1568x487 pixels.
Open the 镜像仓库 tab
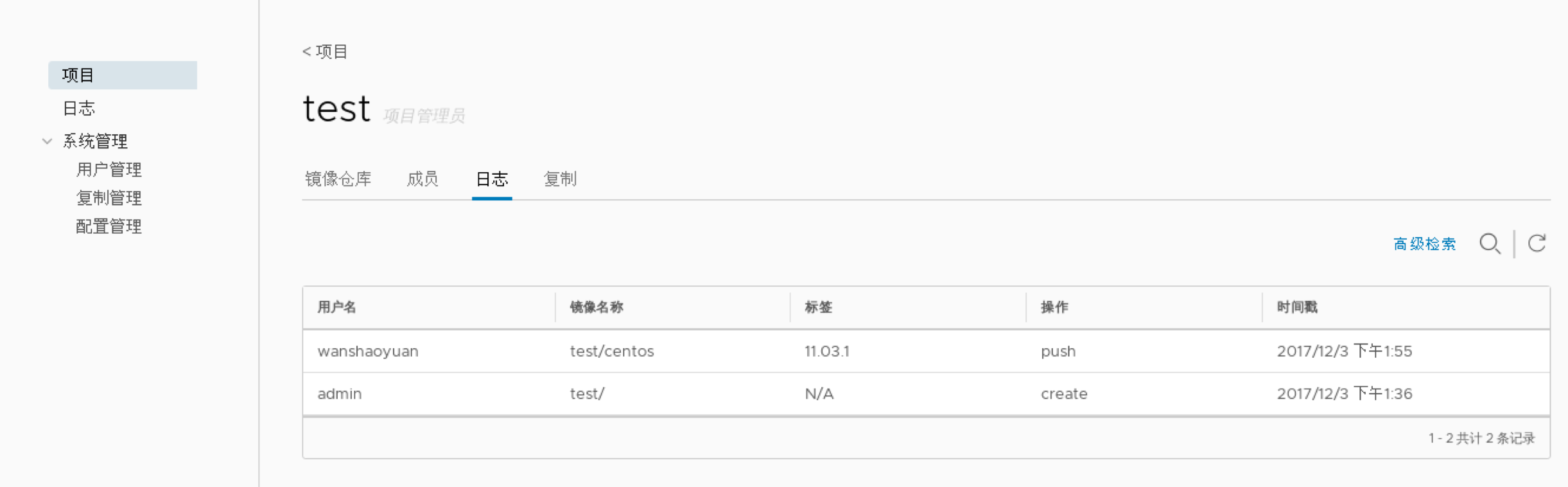338,179
